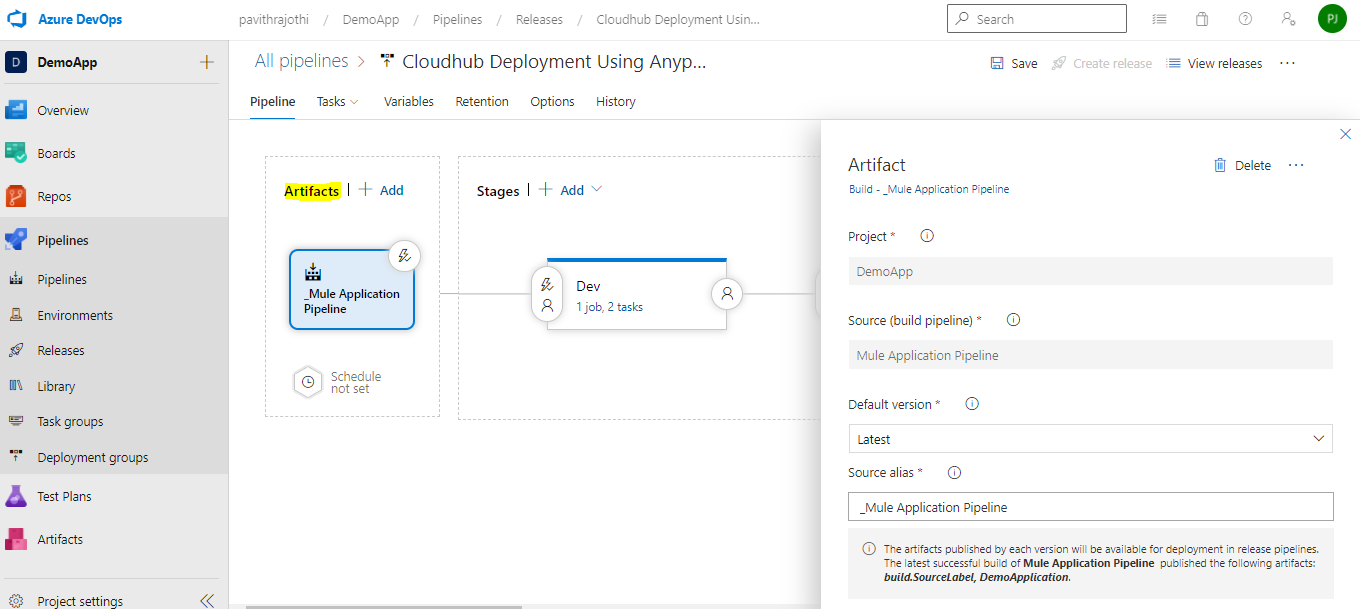The width and height of the screenshot is (1360, 609).
Task: Open Releases in the sidebar
Action: tap(61, 351)
